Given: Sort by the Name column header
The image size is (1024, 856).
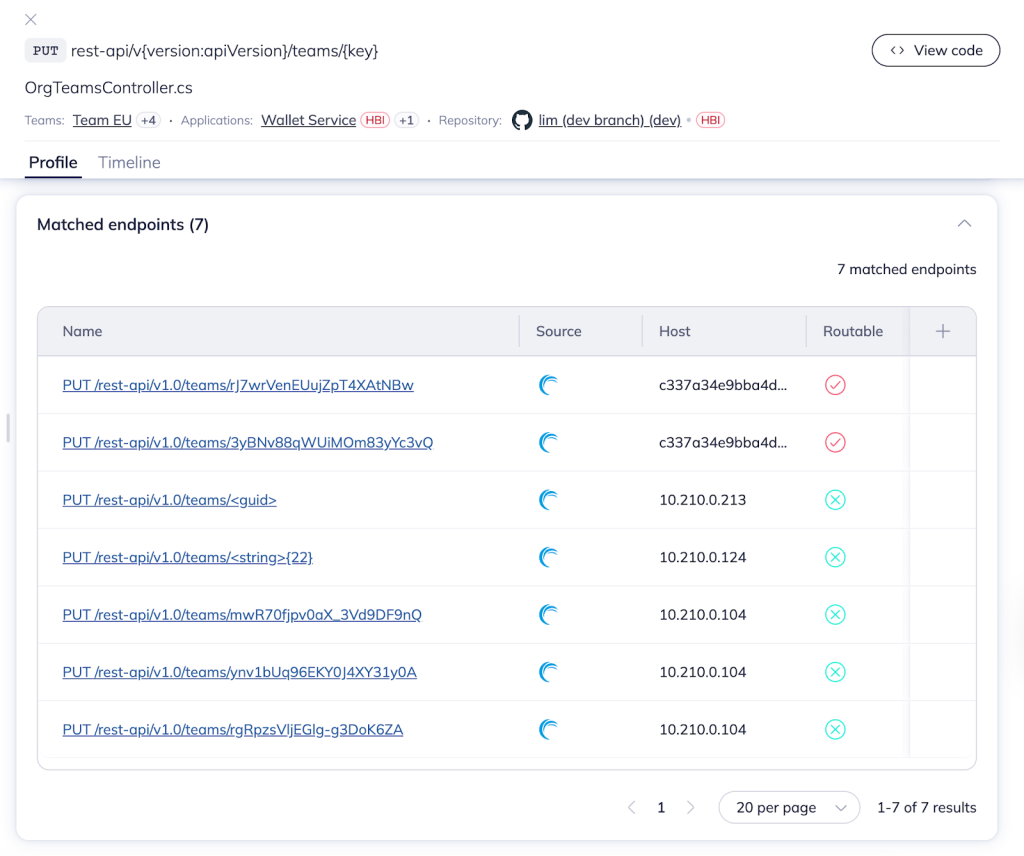Looking at the screenshot, I should click(82, 331).
